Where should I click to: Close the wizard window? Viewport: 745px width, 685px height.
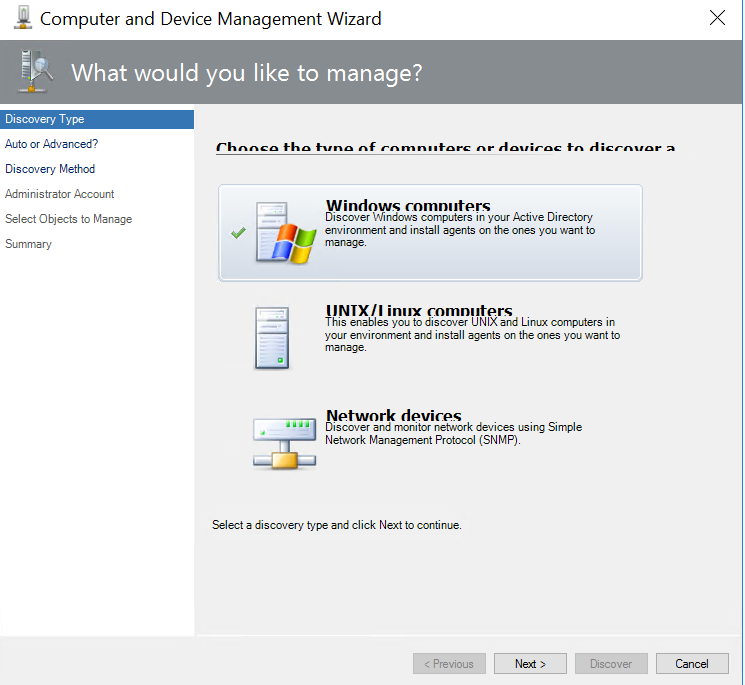pos(717,18)
